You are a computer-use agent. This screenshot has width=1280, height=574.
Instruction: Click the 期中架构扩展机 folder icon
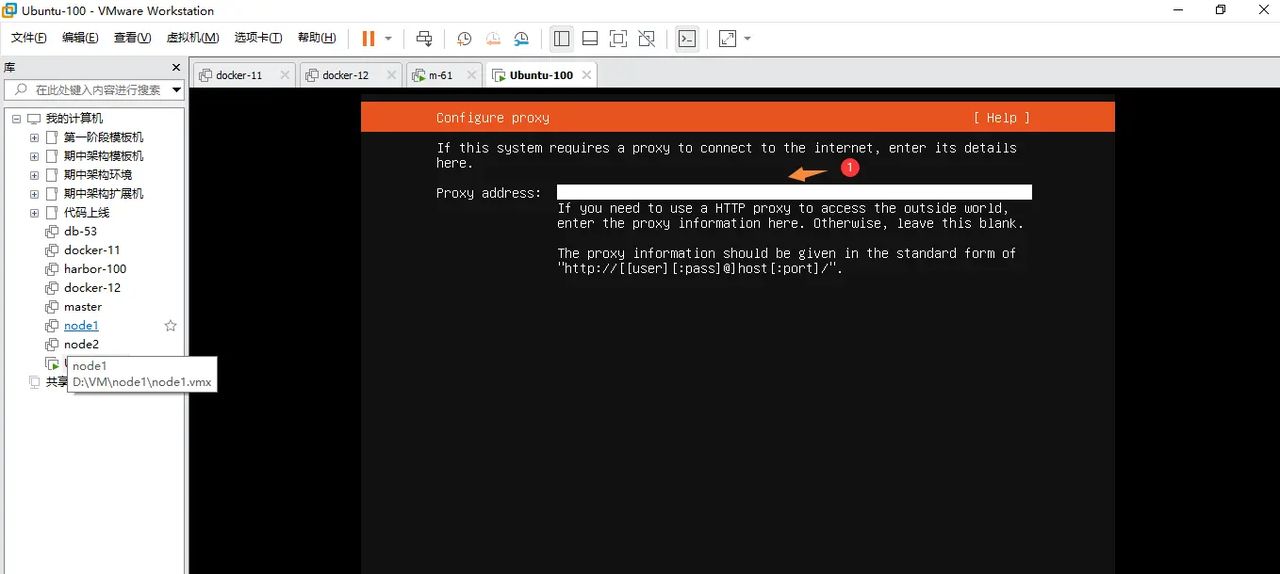(52, 194)
